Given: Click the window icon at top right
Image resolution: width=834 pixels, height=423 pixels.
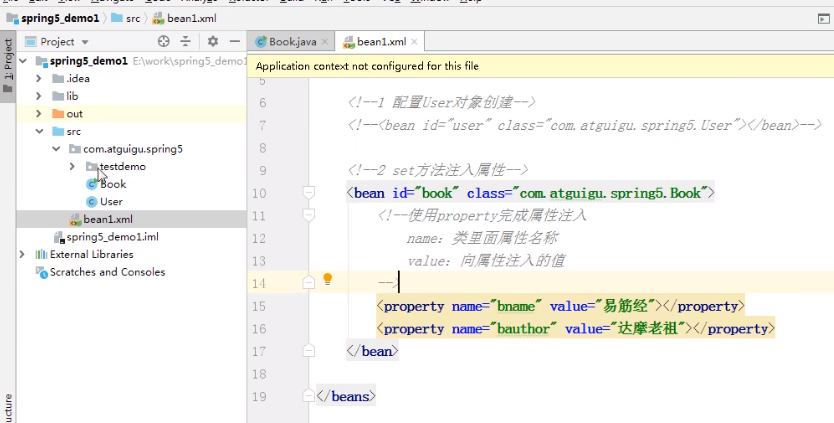Looking at the screenshot, I should 823,19.
